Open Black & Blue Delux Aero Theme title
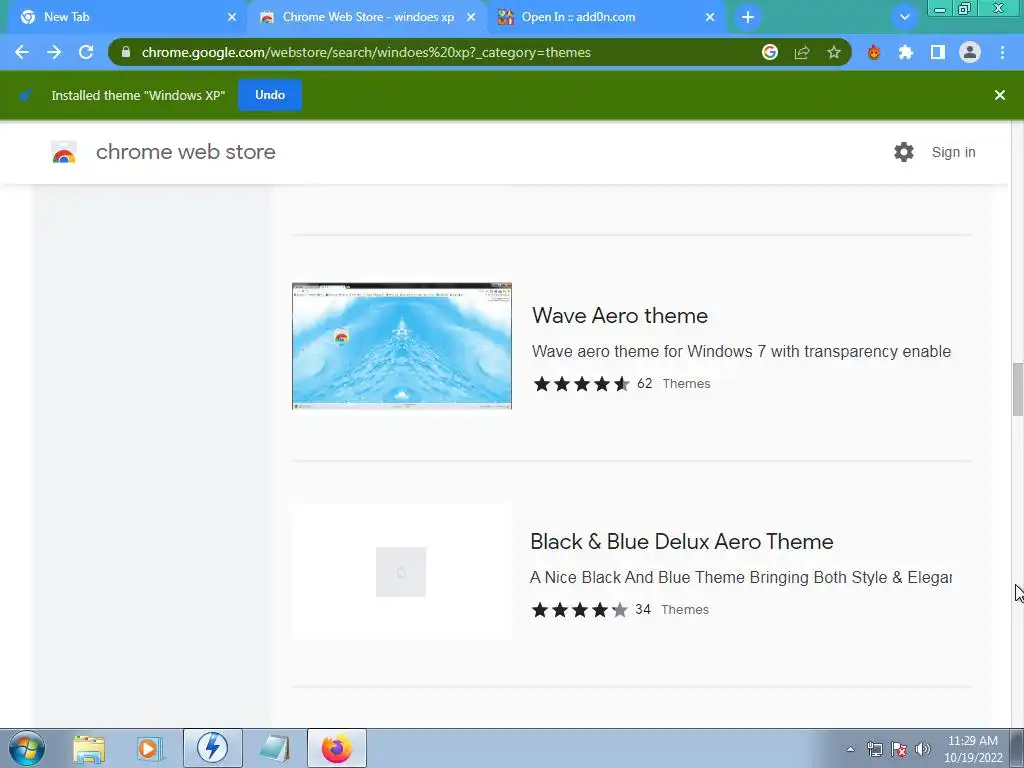1024x768 pixels. 682,541
